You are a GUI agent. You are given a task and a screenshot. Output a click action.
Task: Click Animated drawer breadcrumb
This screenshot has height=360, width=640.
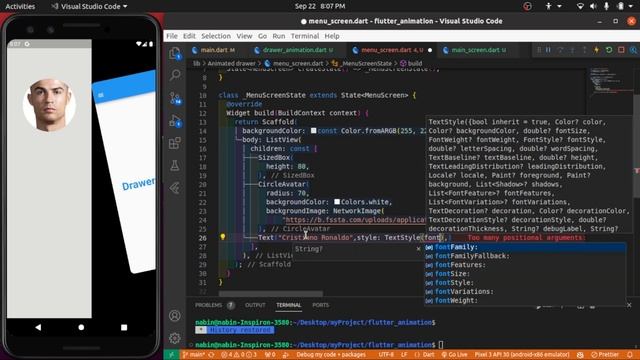pyautogui.click(x=231, y=63)
